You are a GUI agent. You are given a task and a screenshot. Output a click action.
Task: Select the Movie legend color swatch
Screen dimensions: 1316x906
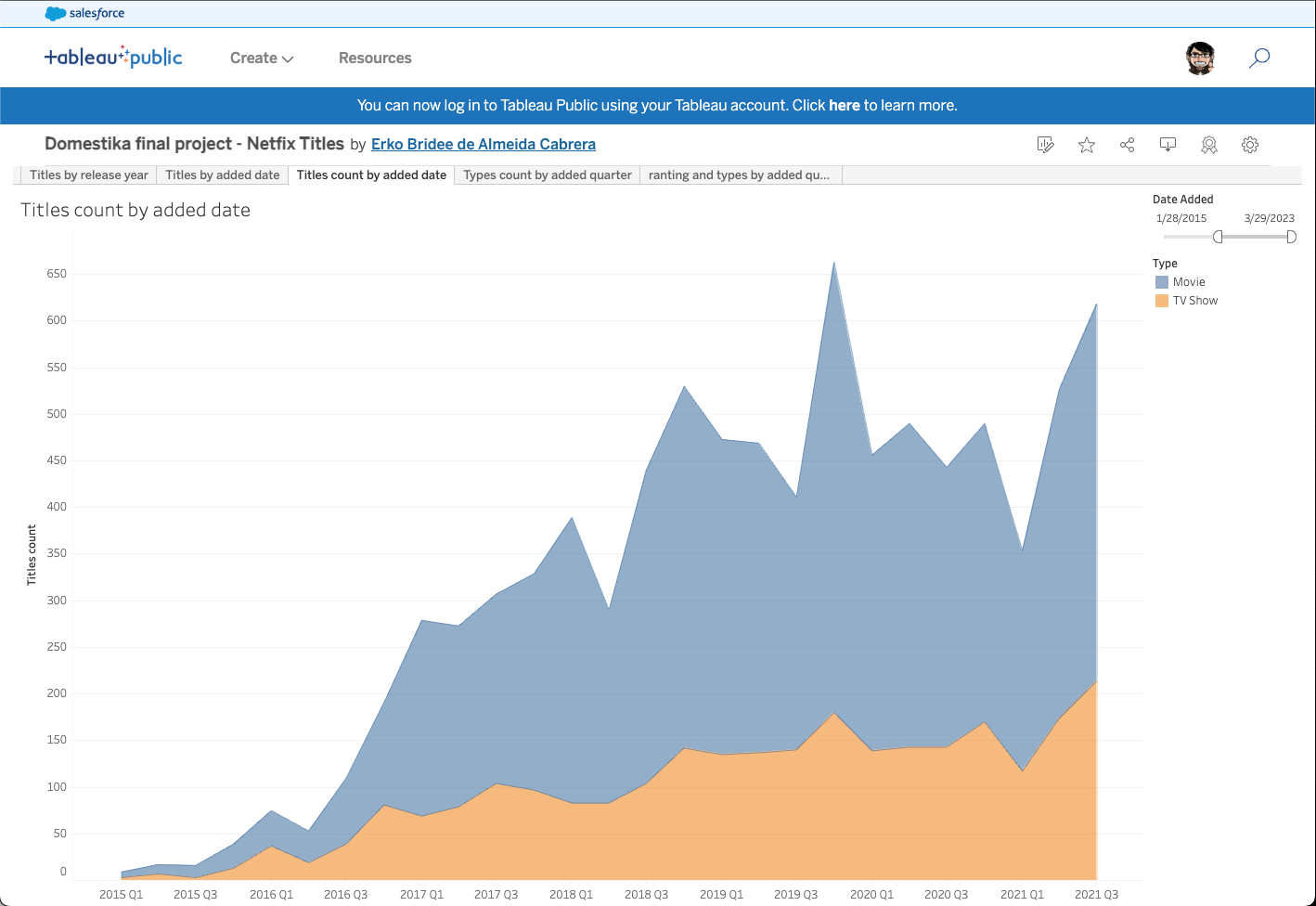[x=1162, y=282]
